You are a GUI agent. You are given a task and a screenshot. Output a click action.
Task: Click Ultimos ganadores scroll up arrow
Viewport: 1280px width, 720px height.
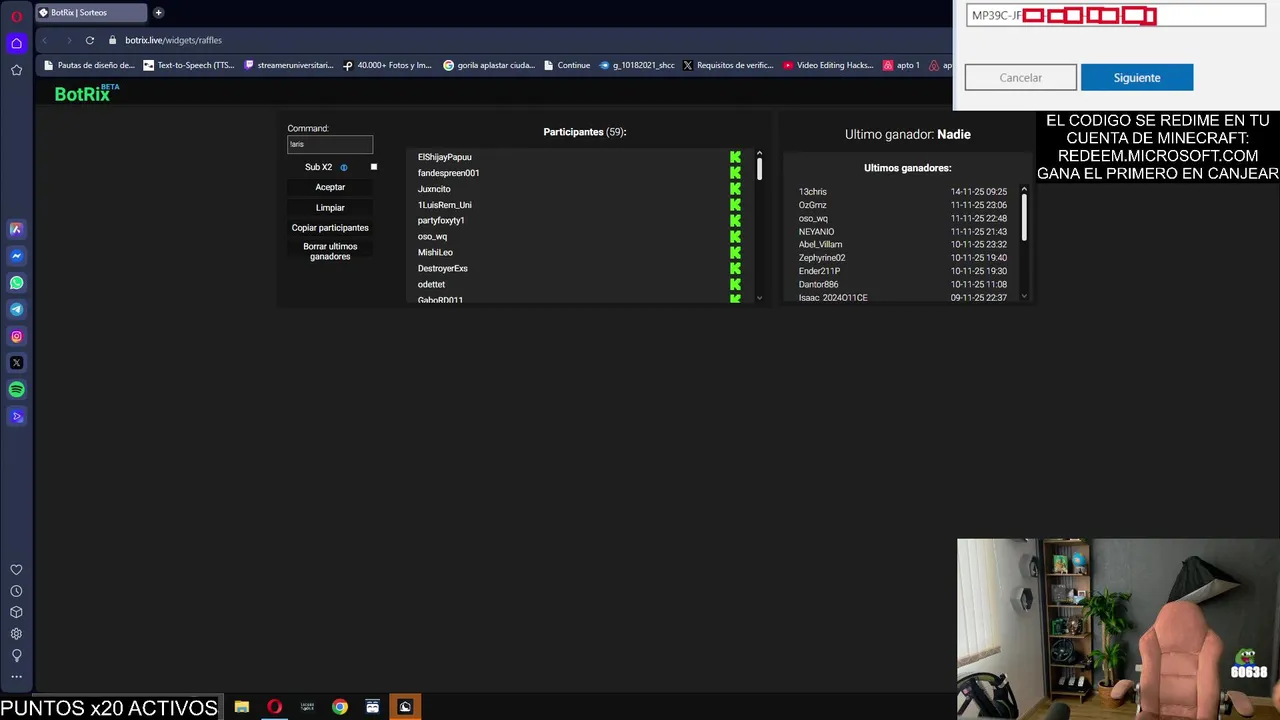coord(1024,189)
